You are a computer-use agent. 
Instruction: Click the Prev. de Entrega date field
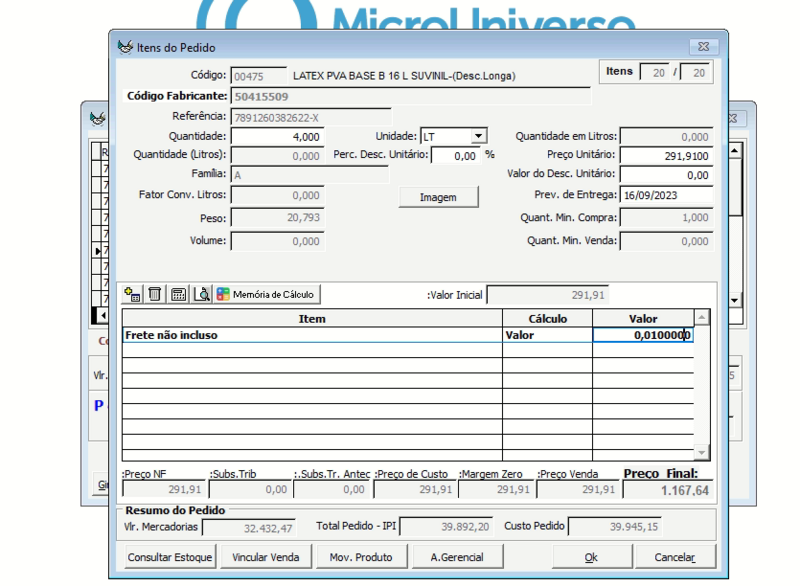[x=666, y=195]
